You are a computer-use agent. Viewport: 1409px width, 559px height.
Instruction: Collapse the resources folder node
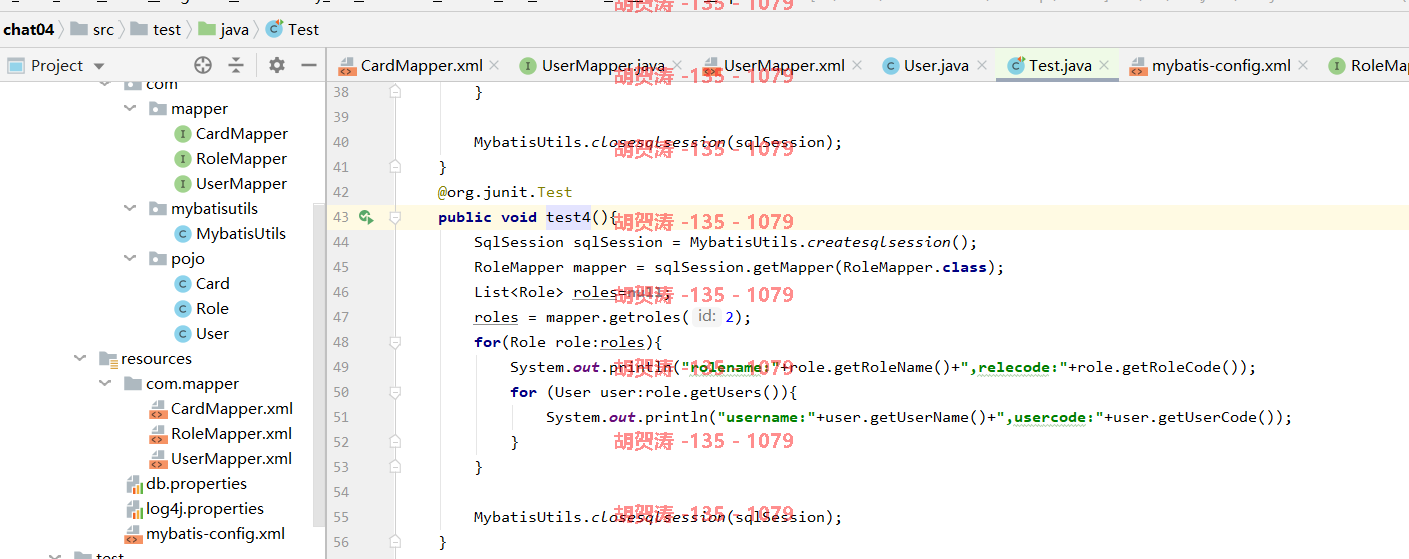pyautogui.click(x=79, y=359)
